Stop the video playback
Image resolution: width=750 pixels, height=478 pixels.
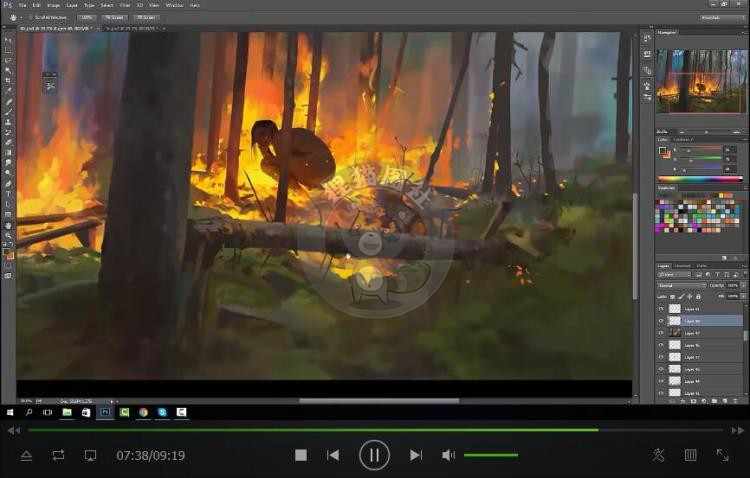click(301, 455)
